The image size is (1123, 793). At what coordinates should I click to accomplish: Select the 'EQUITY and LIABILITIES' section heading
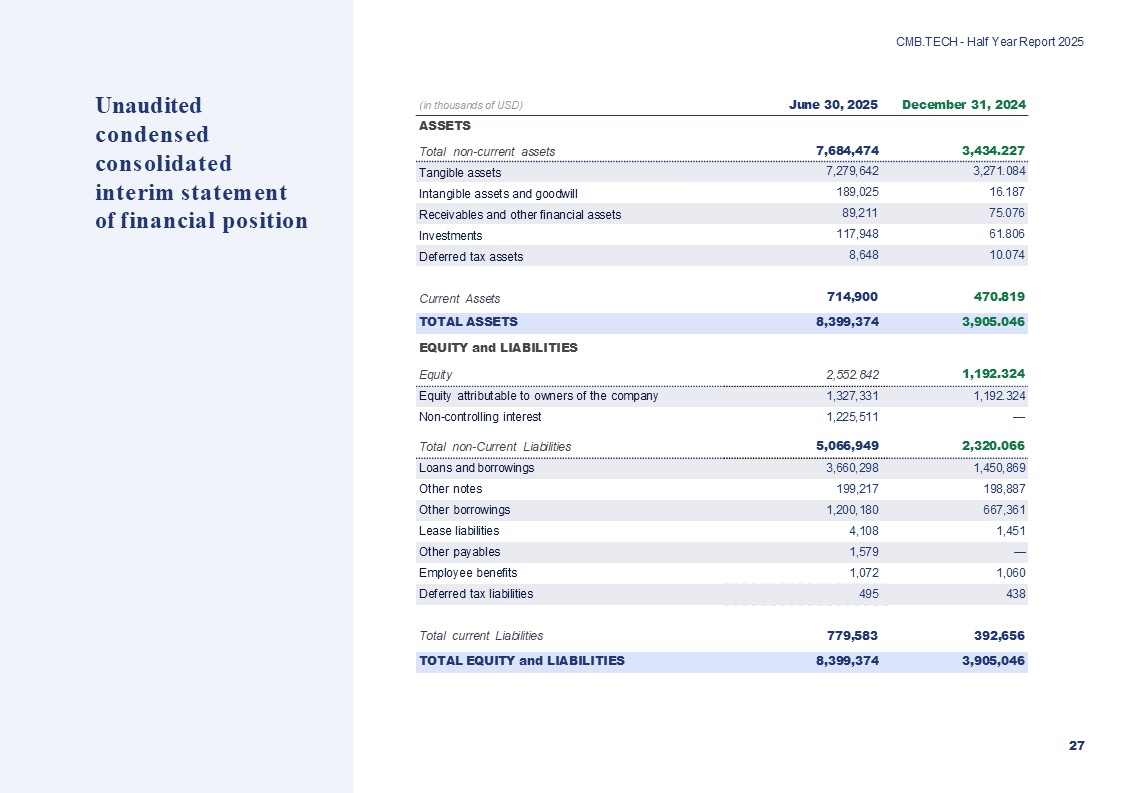point(498,348)
